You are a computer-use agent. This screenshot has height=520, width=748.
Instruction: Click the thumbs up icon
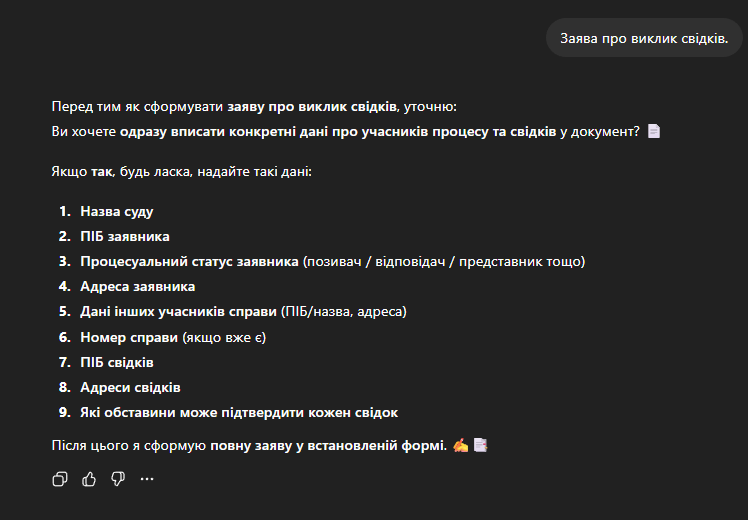89,479
